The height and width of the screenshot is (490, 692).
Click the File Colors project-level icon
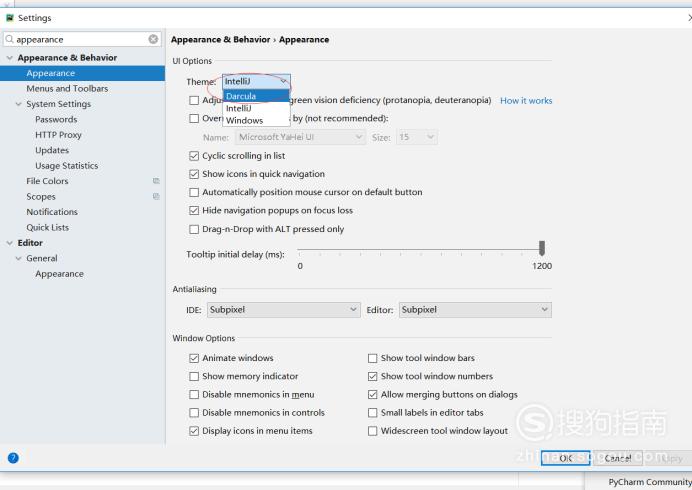pos(156,181)
